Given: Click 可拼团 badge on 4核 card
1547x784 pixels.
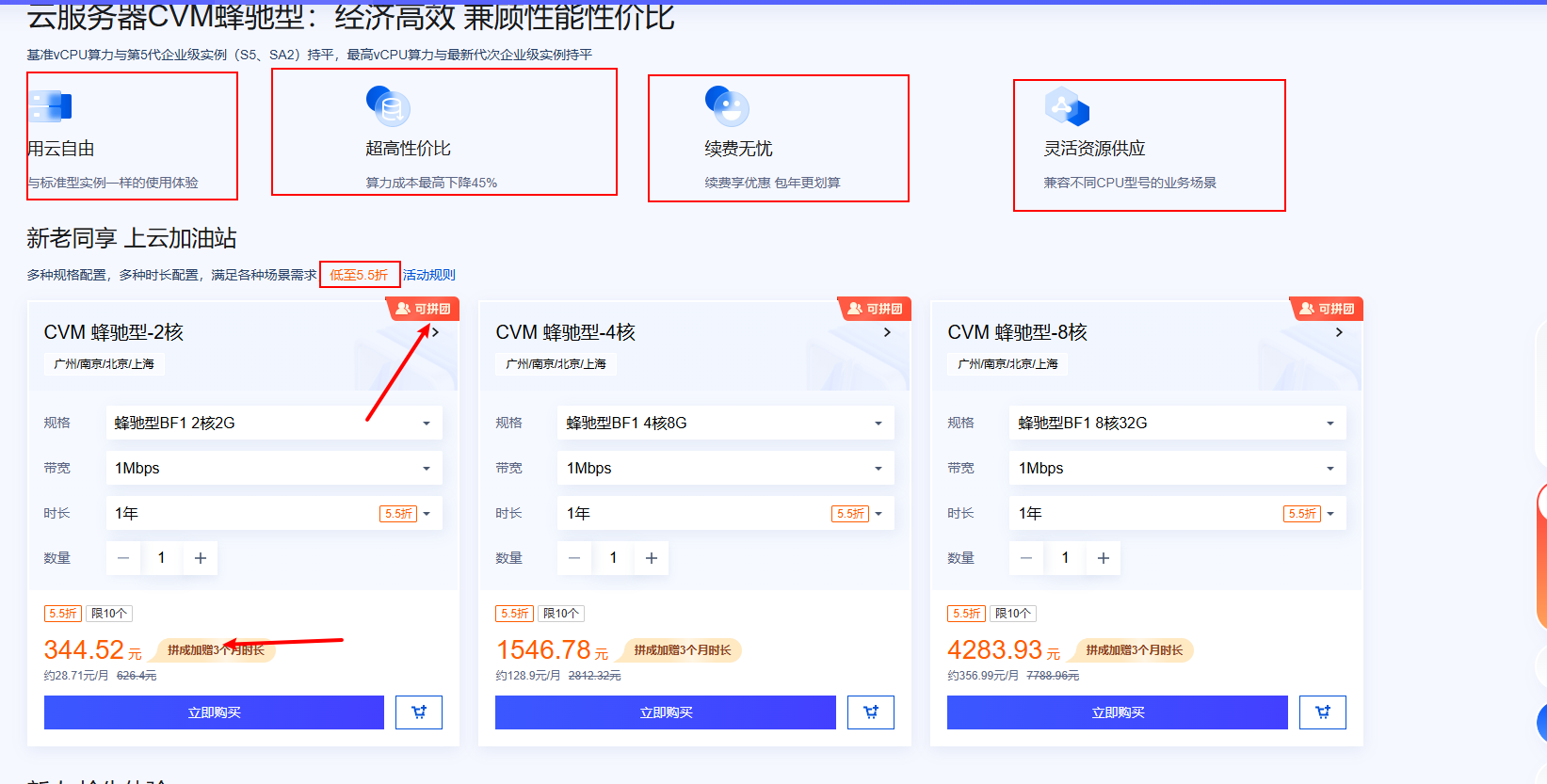Looking at the screenshot, I should click(875, 309).
